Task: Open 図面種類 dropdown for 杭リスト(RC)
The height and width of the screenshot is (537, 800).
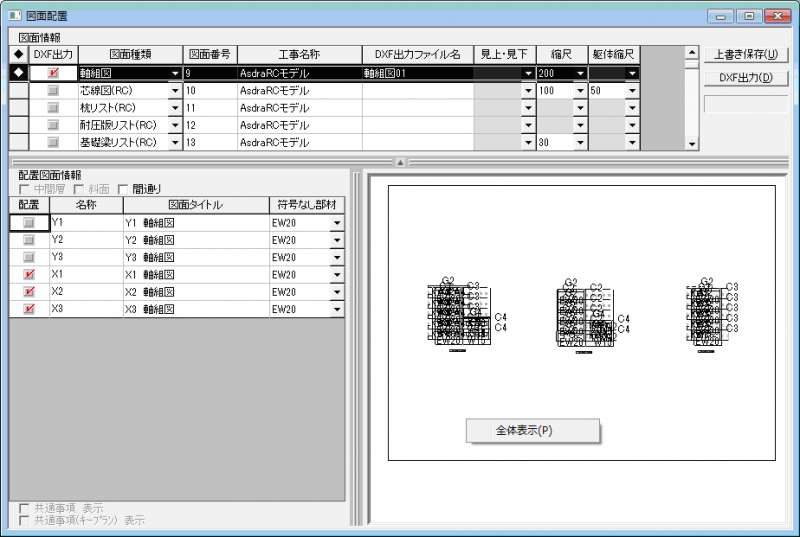Action: pyautogui.click(x=175, y=108)
